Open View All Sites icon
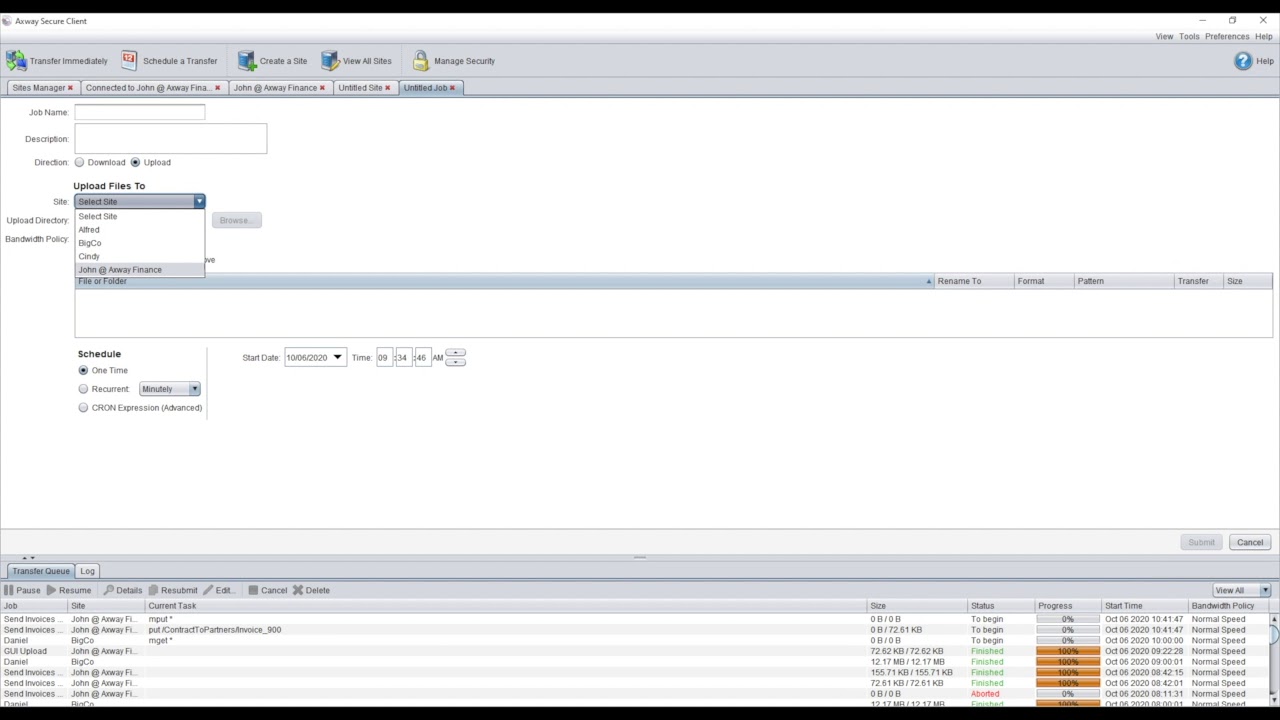The width and height of the screenshot is (1280, 720). pyautogui.click(x=330, y=61)
